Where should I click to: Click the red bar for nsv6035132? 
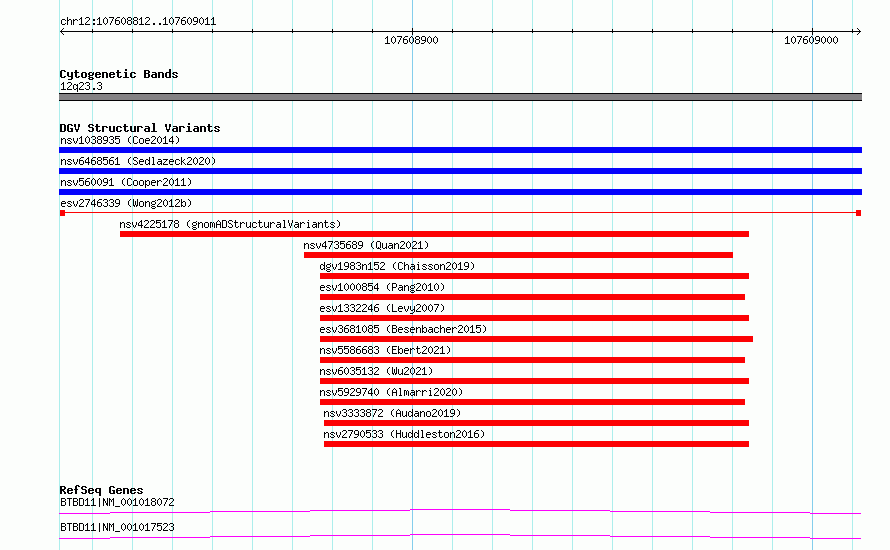(534, 381)
